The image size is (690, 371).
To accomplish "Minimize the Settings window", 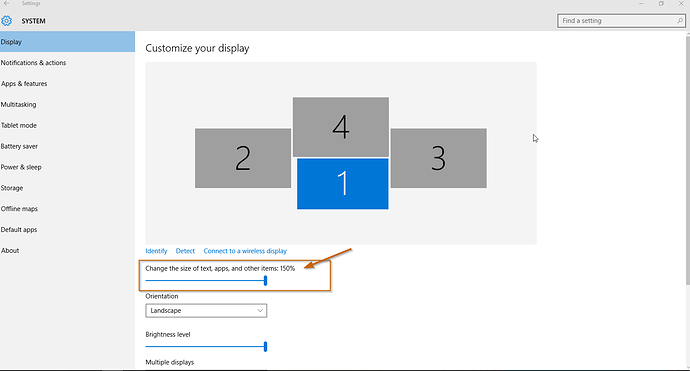I will pyautogui.click(x=641, y=4).
